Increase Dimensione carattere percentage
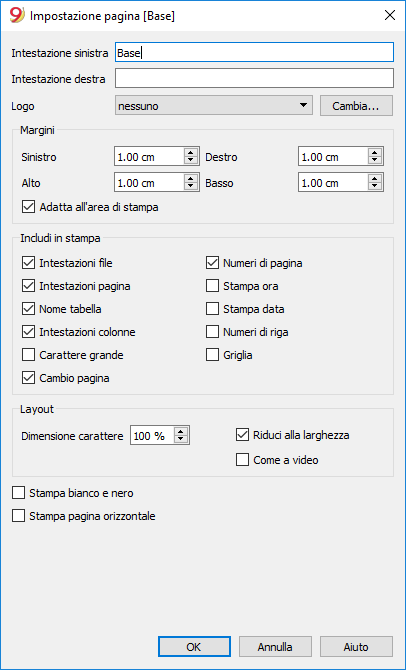 tap(181, 432)
